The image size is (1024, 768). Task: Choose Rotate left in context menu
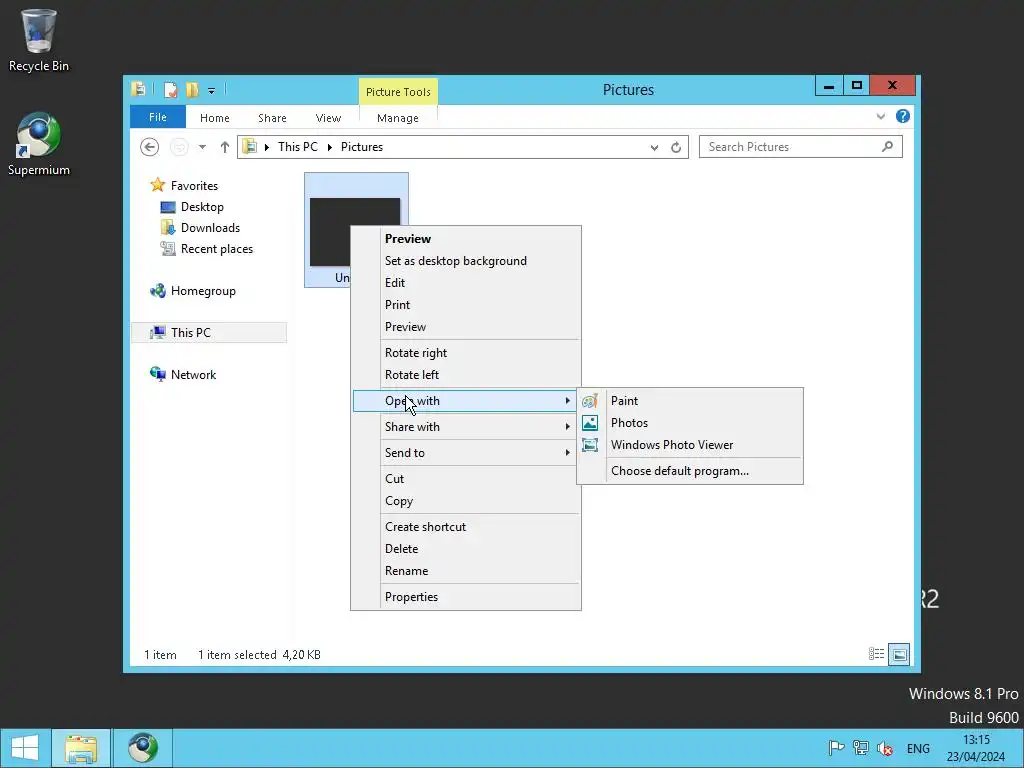tap(466, 375)
